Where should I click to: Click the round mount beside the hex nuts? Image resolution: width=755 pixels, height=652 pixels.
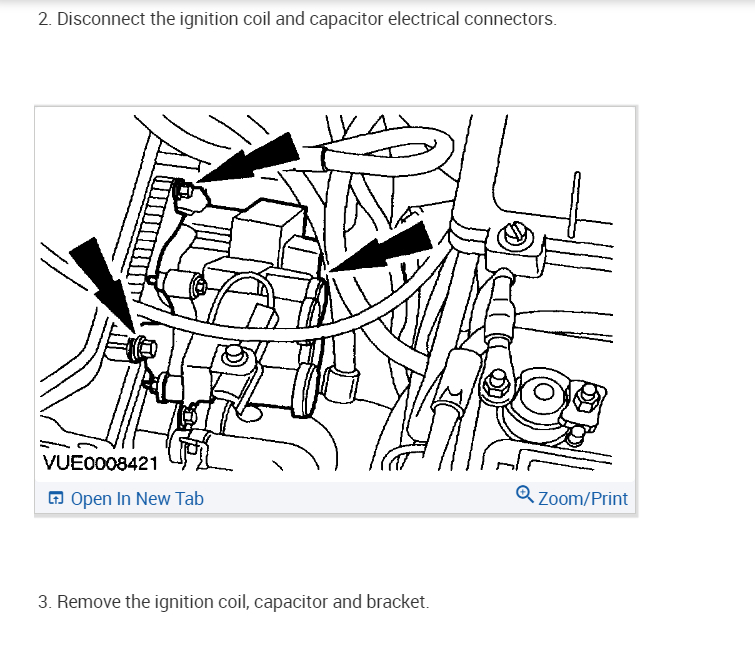(x=543, y=391)
